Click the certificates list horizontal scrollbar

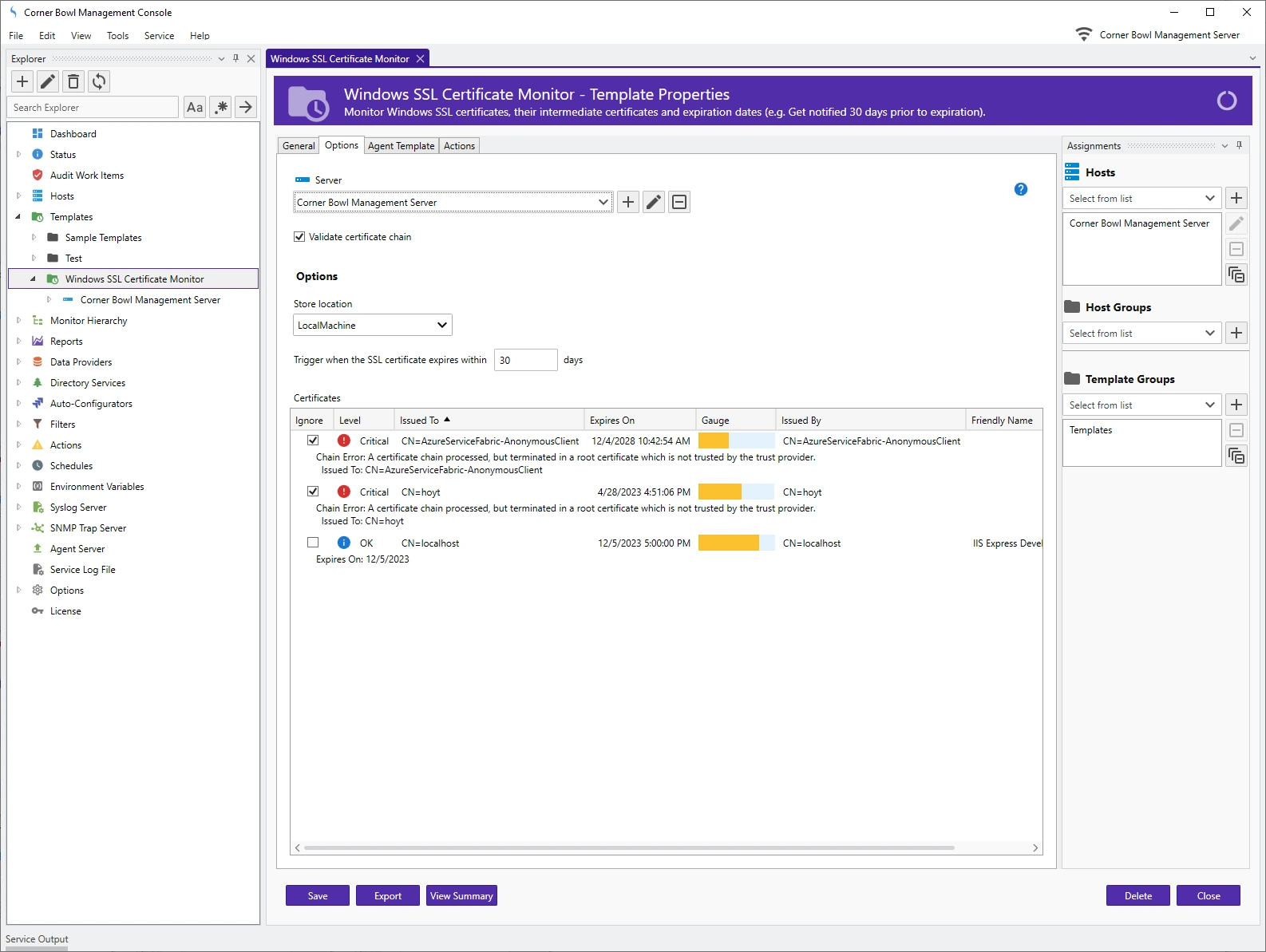click(x=629, y=847)
